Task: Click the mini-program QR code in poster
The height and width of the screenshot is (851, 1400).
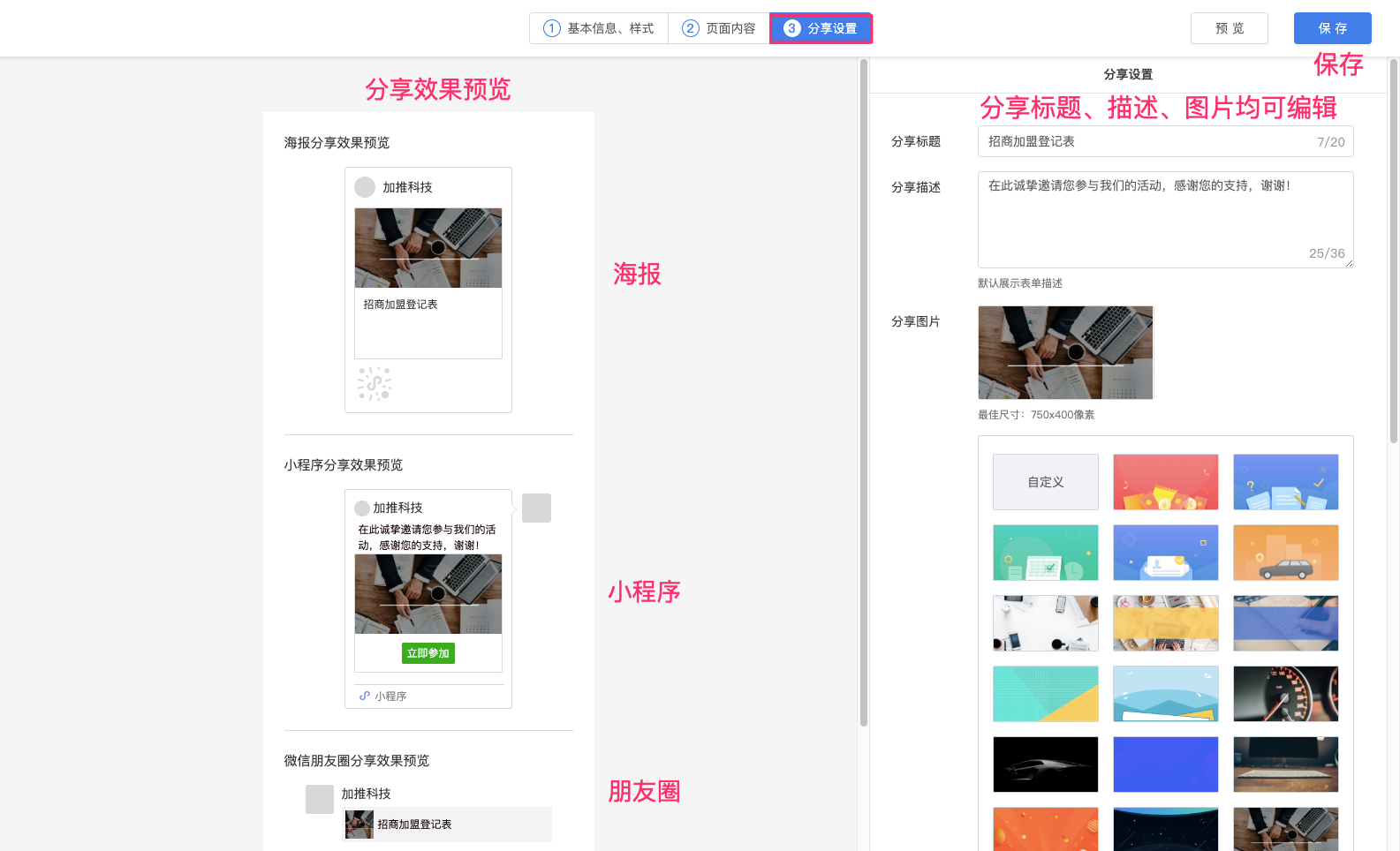Action: [x=375, y=384]
